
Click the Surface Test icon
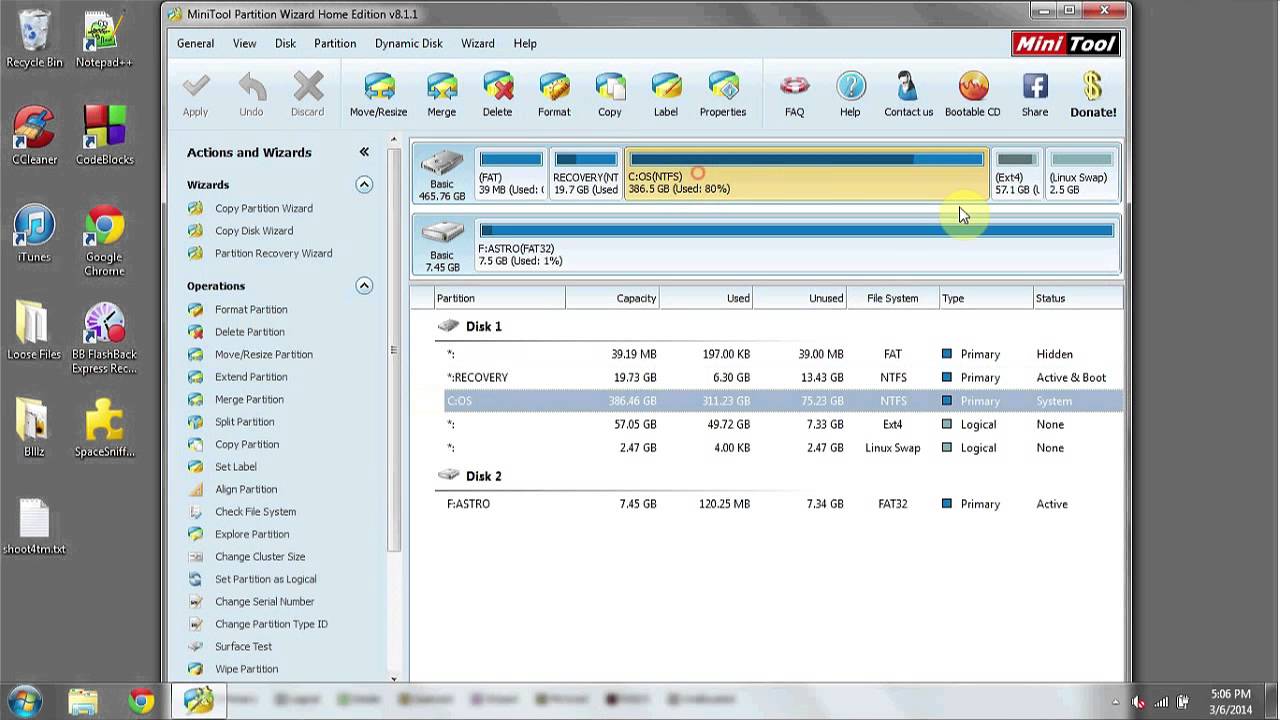click(195, 647)
